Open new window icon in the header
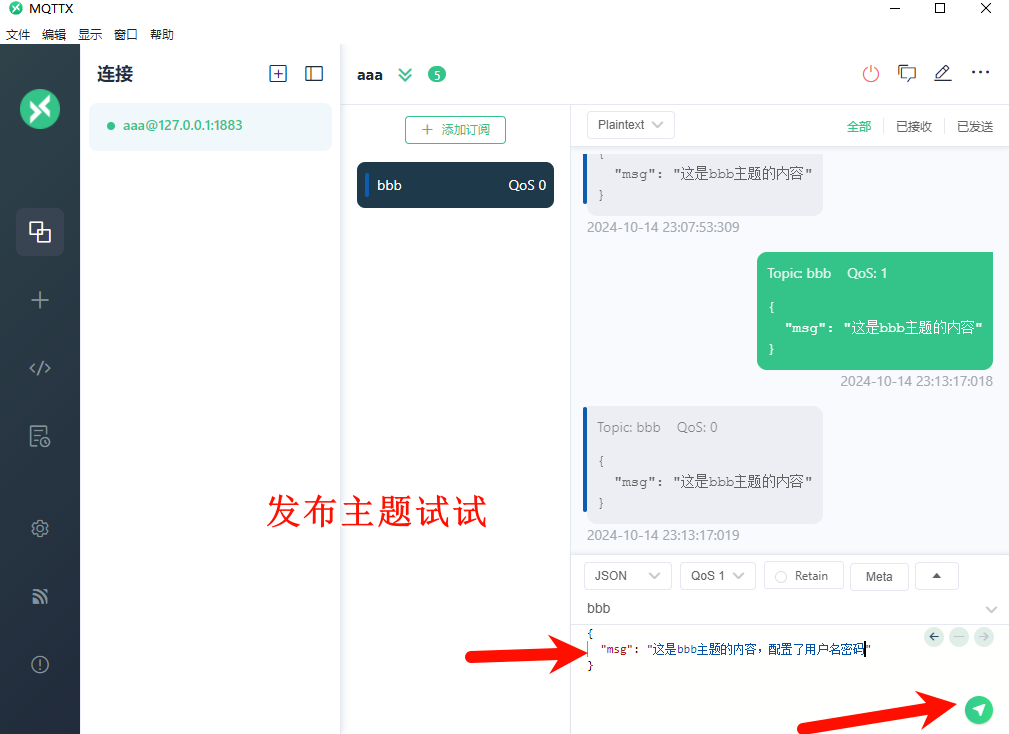This screenshot has width=1009, height=734. (x=907, y=73)
